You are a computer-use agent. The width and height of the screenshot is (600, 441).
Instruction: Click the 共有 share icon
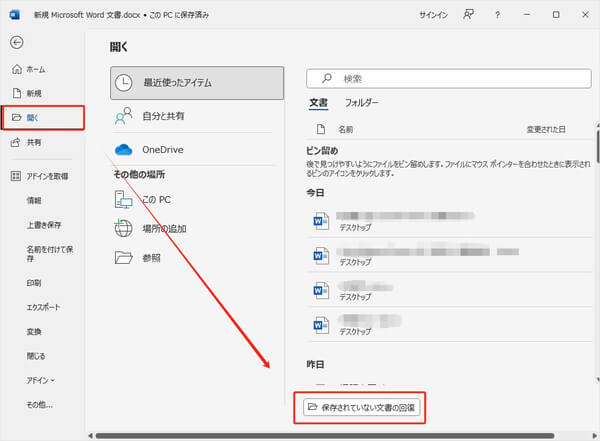(15, 142)
